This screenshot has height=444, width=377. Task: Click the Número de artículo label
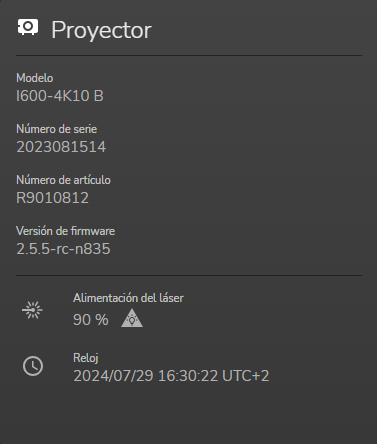(63, 180)
